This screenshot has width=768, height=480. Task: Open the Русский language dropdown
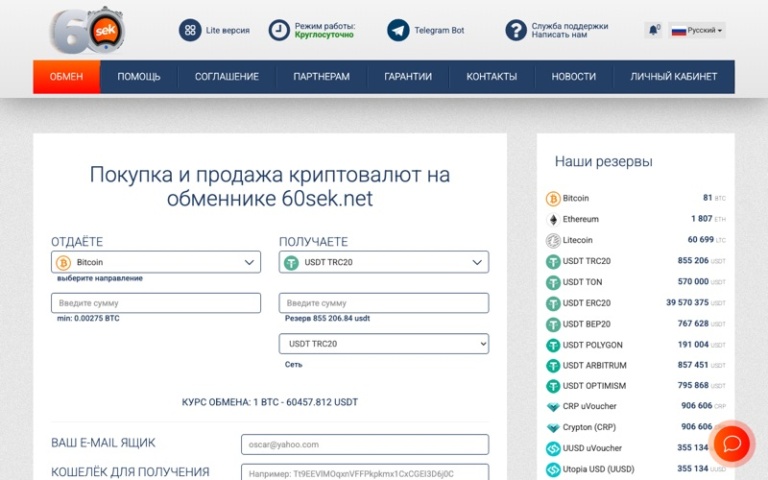pyautogui.click(x=697, y=30)
